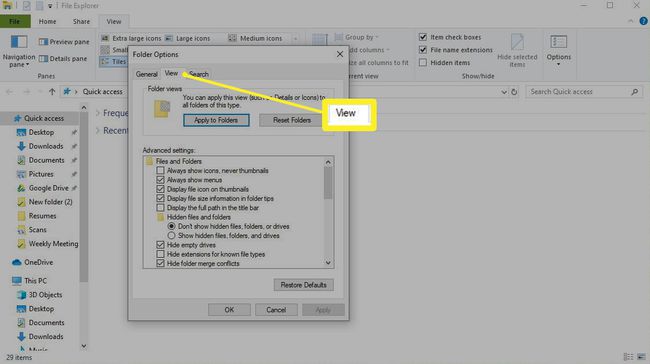Select Extra large icons layout
This screenshot has height=364, width=650.
click(x=131, y=38)
